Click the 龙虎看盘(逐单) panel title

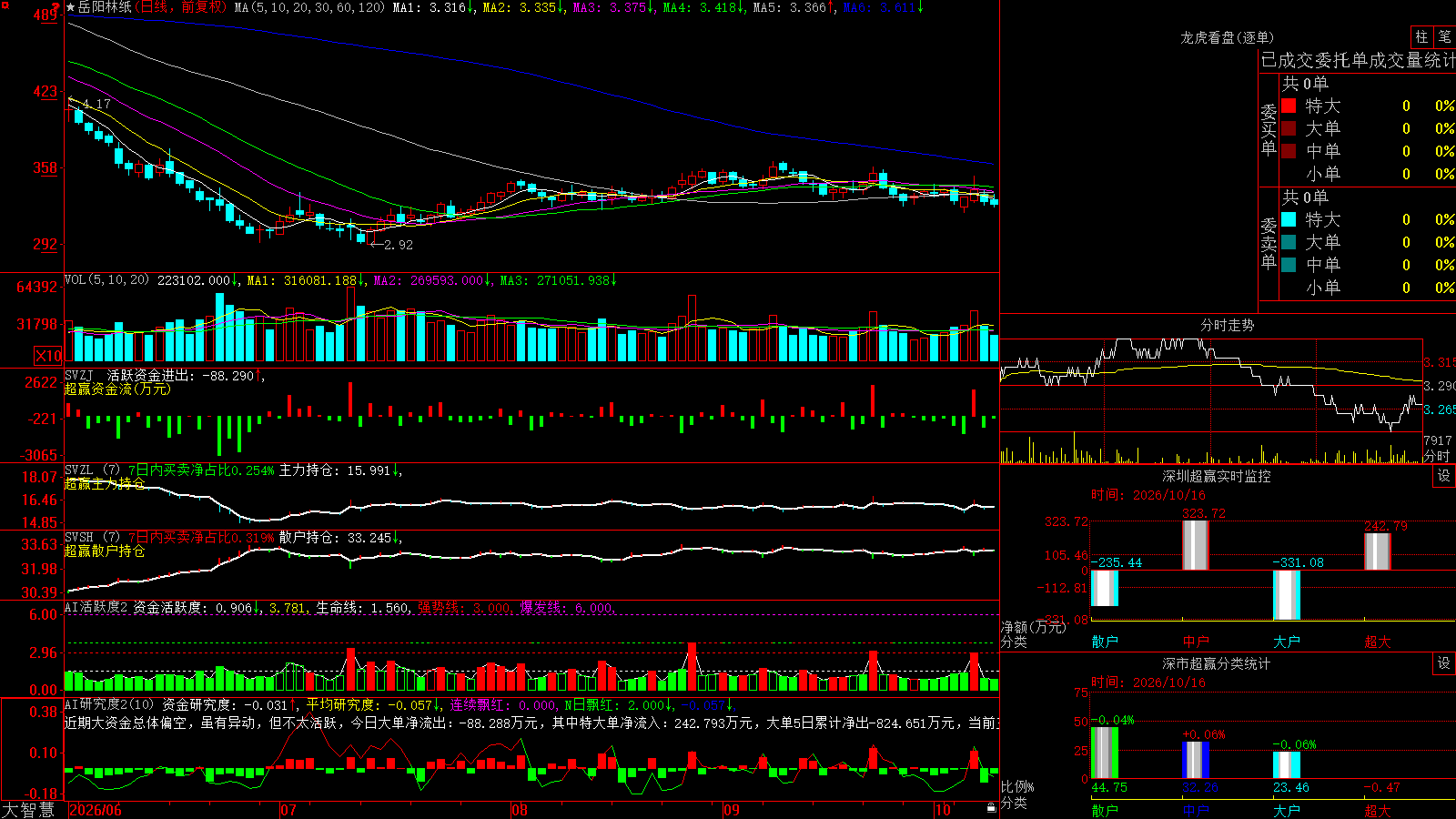[x=1228, y=37]
